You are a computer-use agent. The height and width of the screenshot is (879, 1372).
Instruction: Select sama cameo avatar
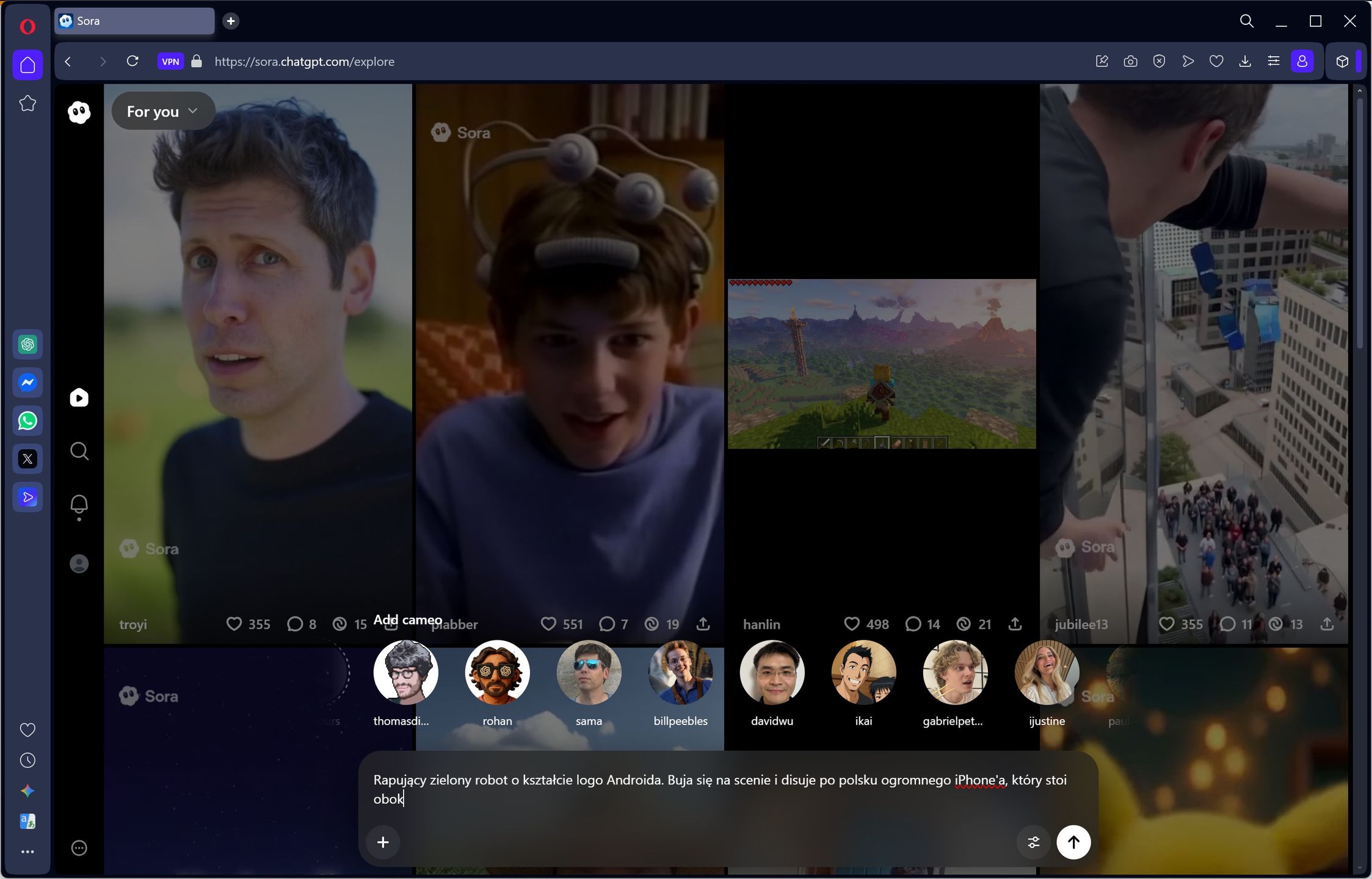[589, 673]
